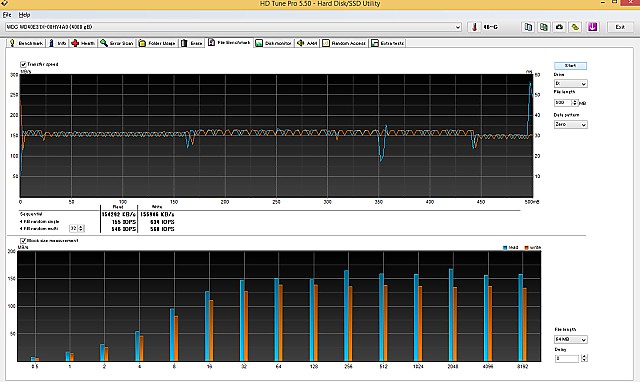Increase the 4 KB random multi queue stepper
The height and width of the screenshot is (382, 640).
81,227
